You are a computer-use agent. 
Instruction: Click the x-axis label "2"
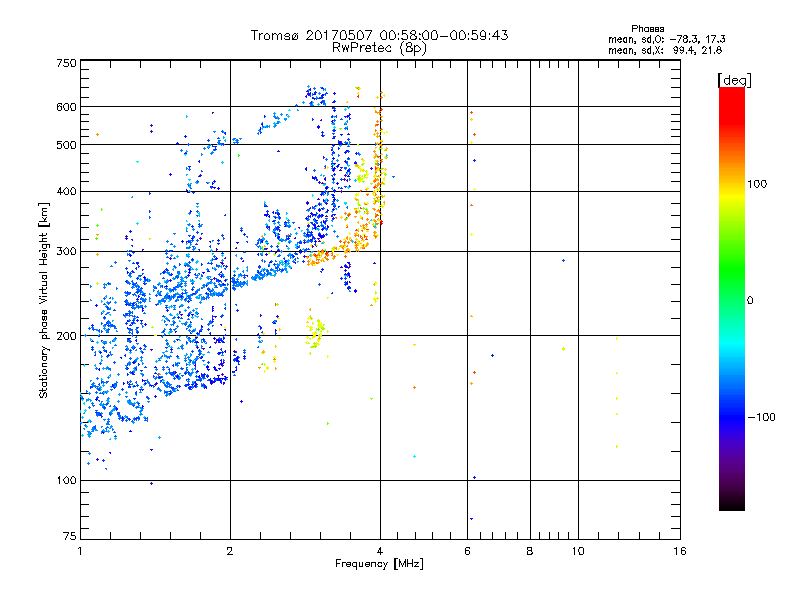click(x=230, y=551)
